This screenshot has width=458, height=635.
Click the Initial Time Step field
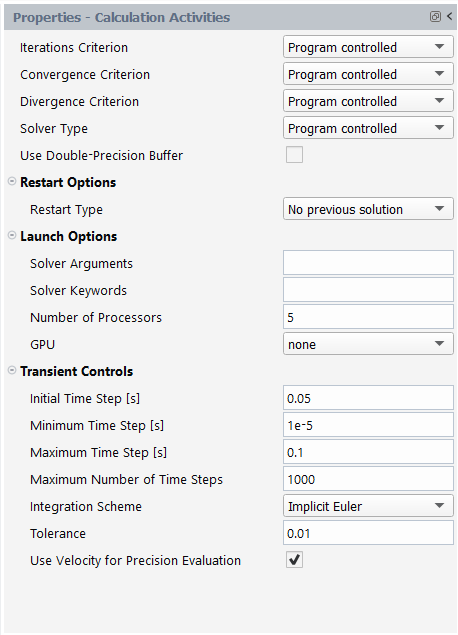368,398
